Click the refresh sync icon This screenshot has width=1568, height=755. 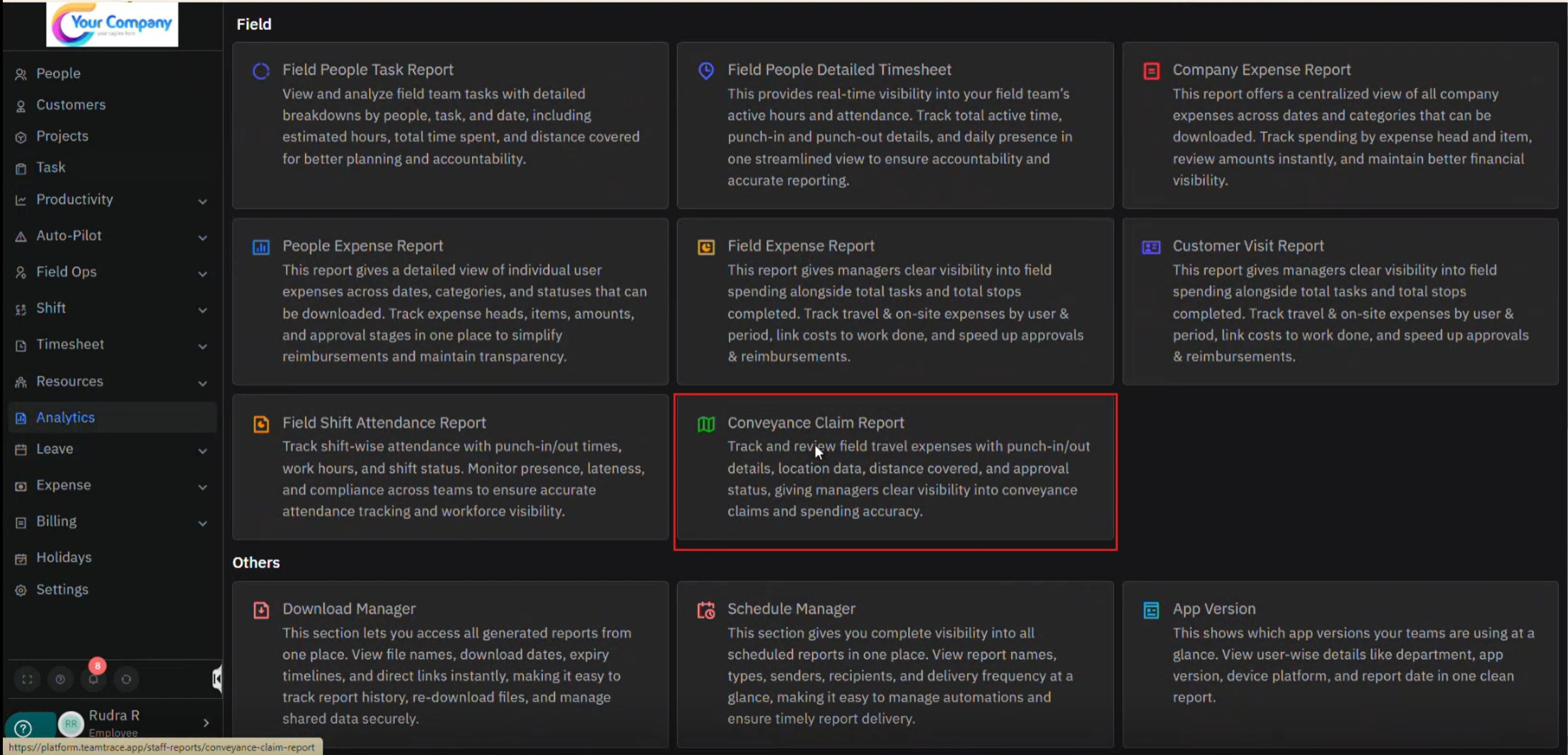[126, 679]
